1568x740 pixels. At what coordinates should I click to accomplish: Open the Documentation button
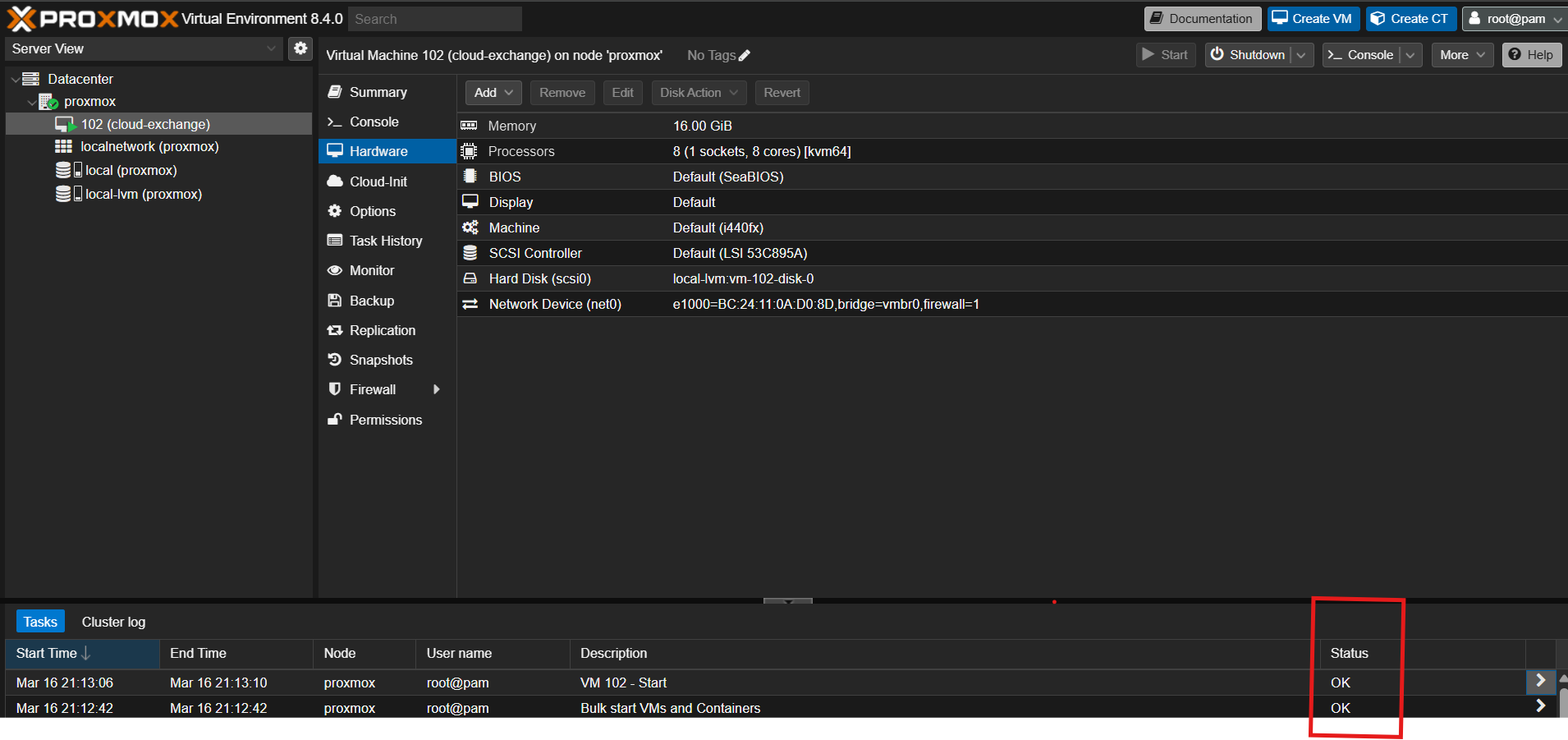point(1203,19)
